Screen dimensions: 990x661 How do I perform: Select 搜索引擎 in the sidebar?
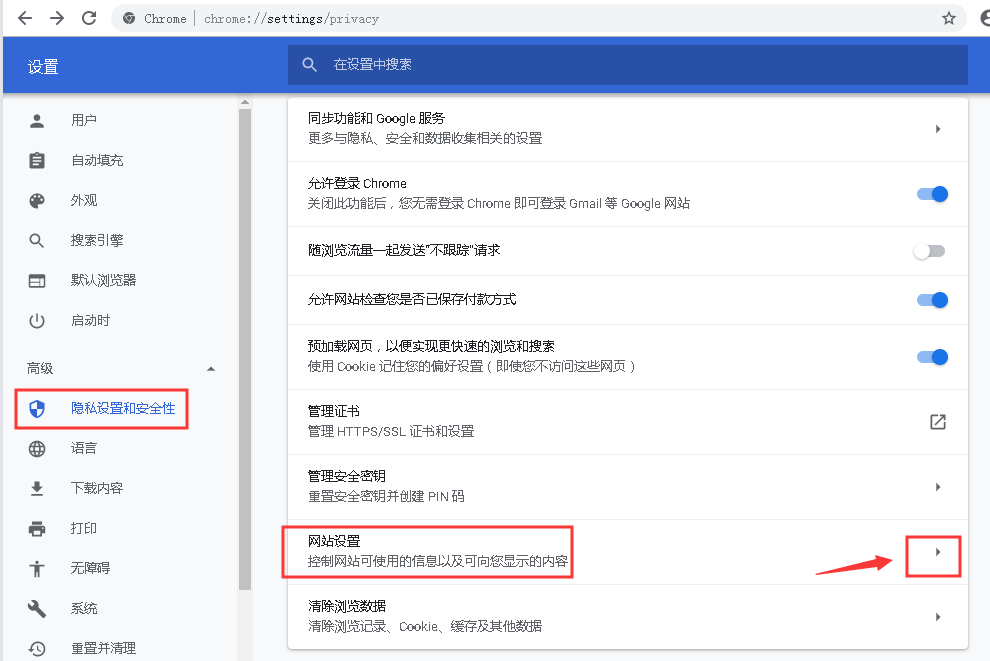pos(97,241)
